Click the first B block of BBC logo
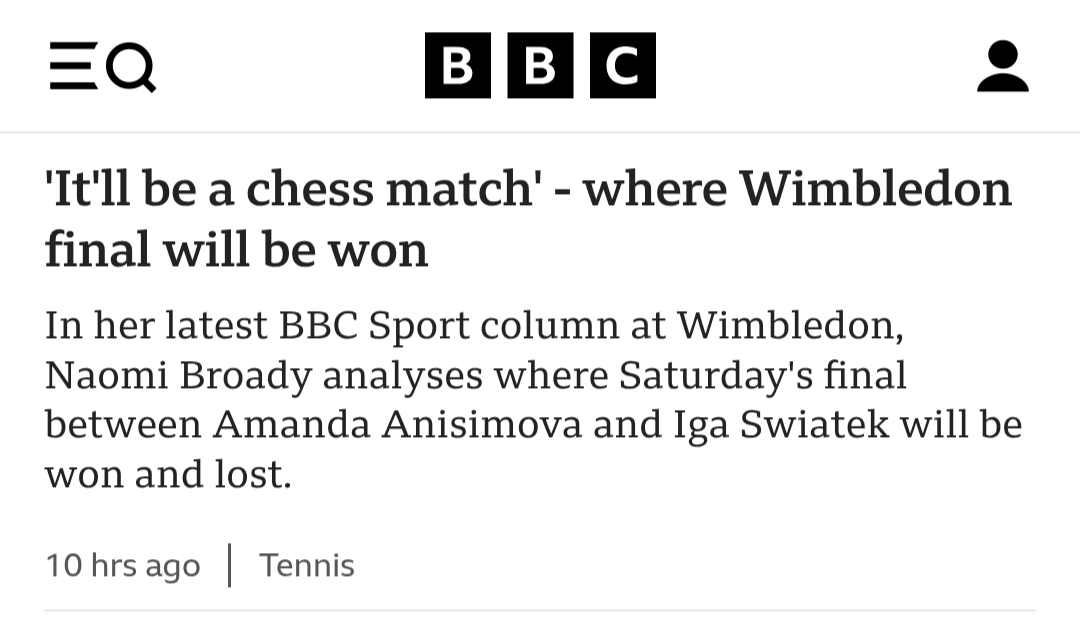The image size is (1080, 630). 458,66
